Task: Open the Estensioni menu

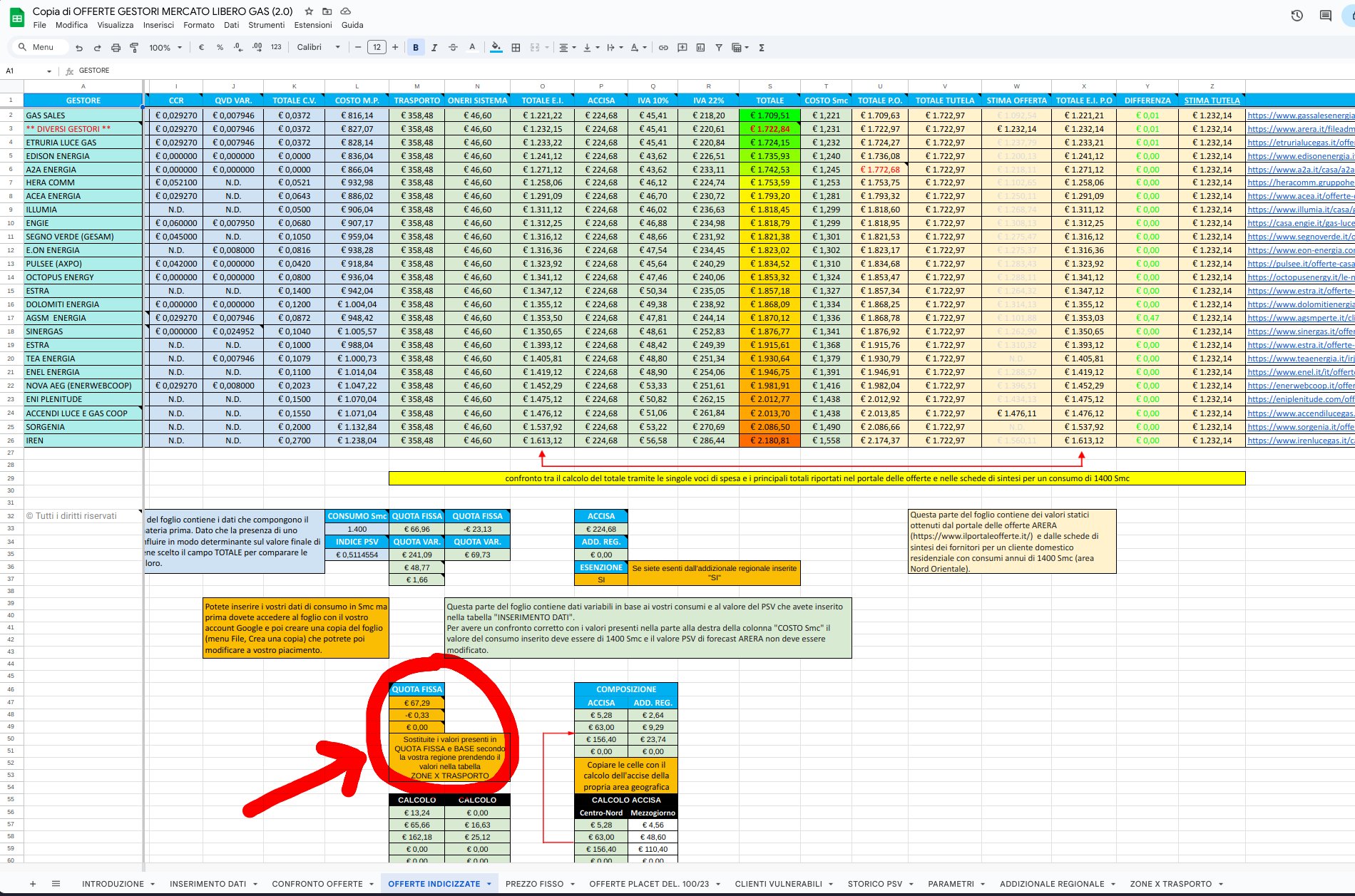Action: pos(313,25)
